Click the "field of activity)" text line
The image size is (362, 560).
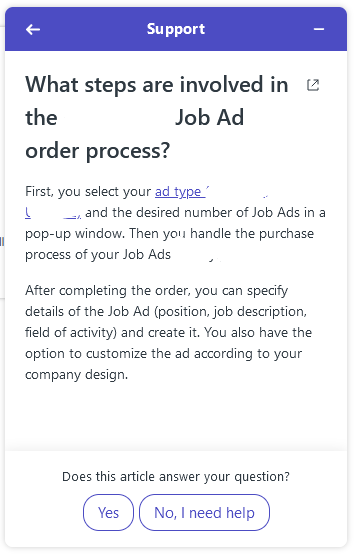pos(71,332)
